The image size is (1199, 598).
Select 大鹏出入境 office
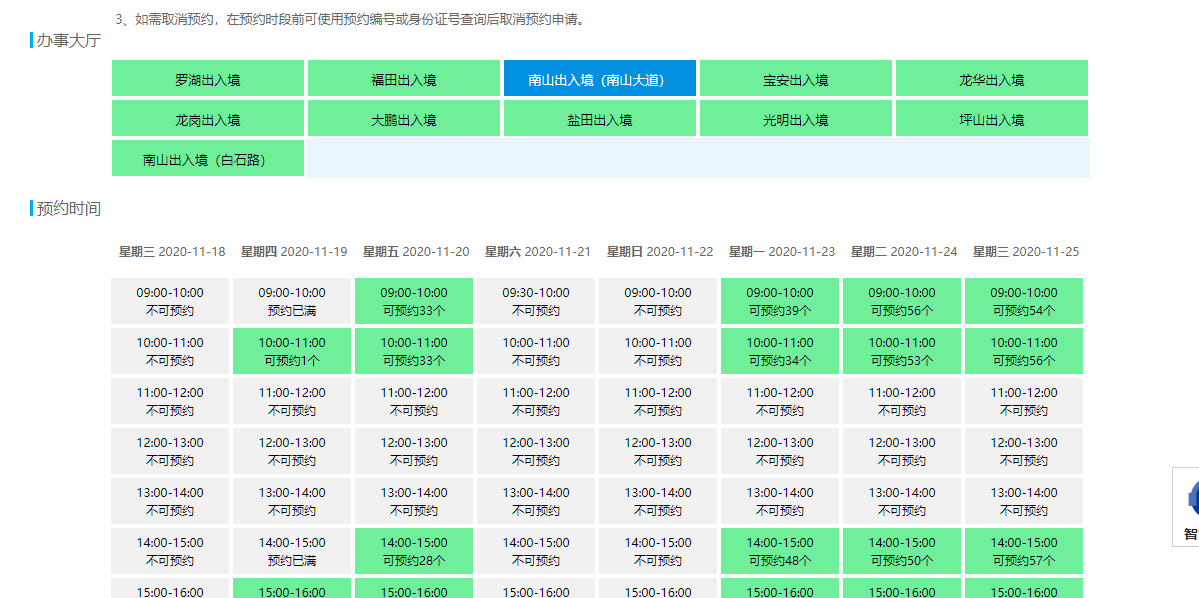pos(403,118)
